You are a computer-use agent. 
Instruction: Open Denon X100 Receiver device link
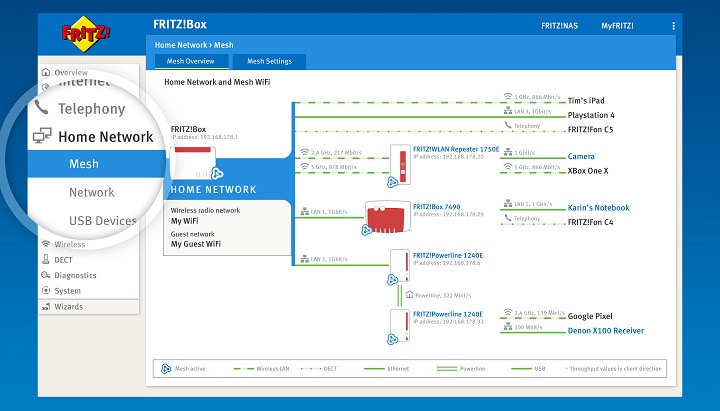(x=606, y=331)
